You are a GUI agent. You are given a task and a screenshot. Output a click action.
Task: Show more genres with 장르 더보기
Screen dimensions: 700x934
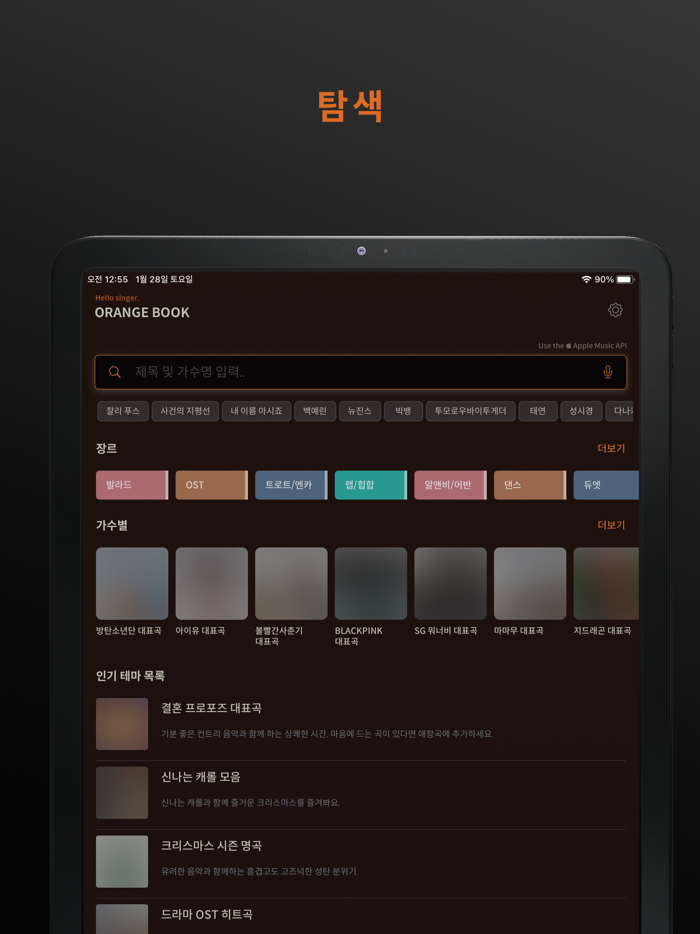coord(611,449)
